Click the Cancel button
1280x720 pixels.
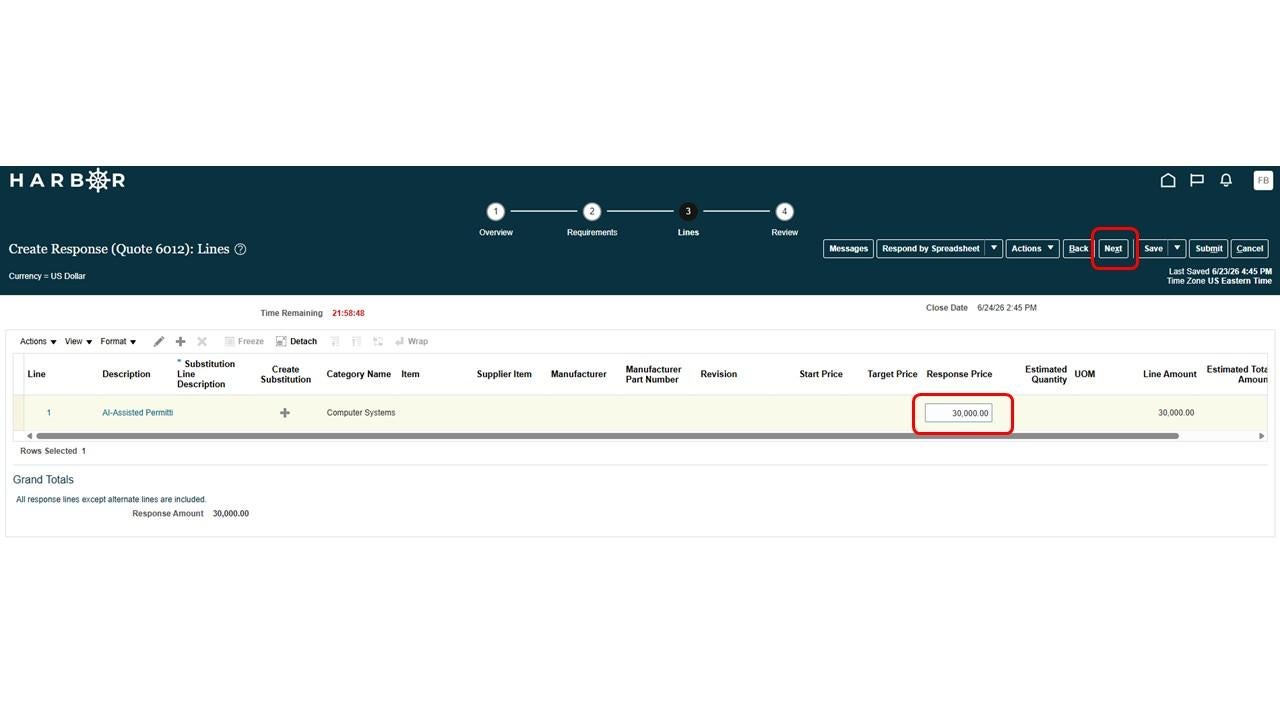point(1250,248)
